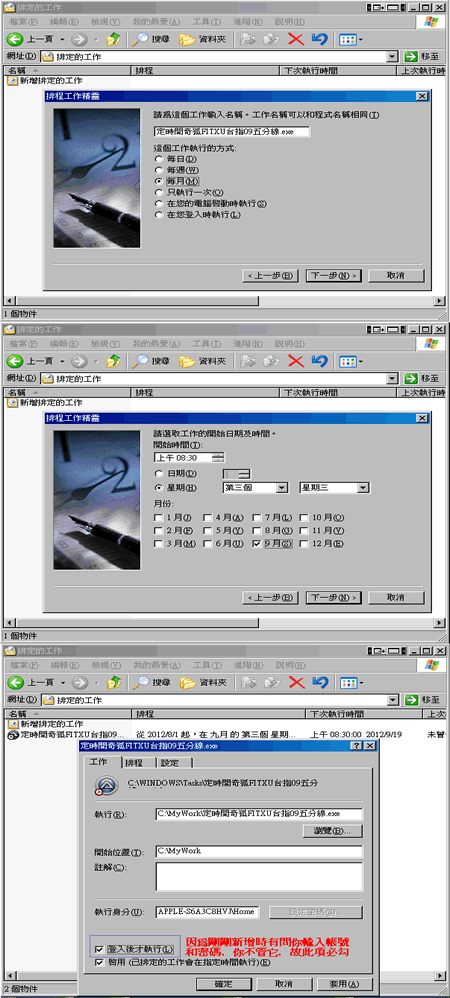Click the 執行 path input field

click(258, 814)
